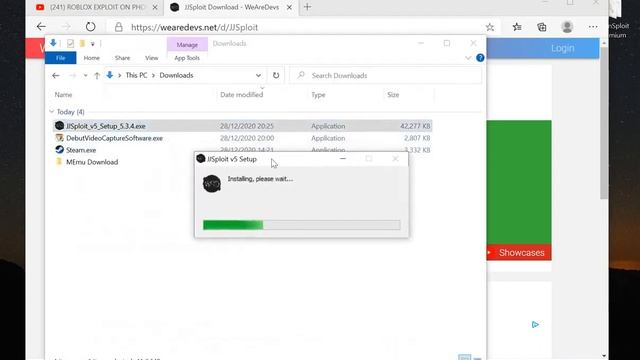Click the browser page vertical scrollbar
The image size is (640, 360).
pyautogui.click(x=604, y=122)
